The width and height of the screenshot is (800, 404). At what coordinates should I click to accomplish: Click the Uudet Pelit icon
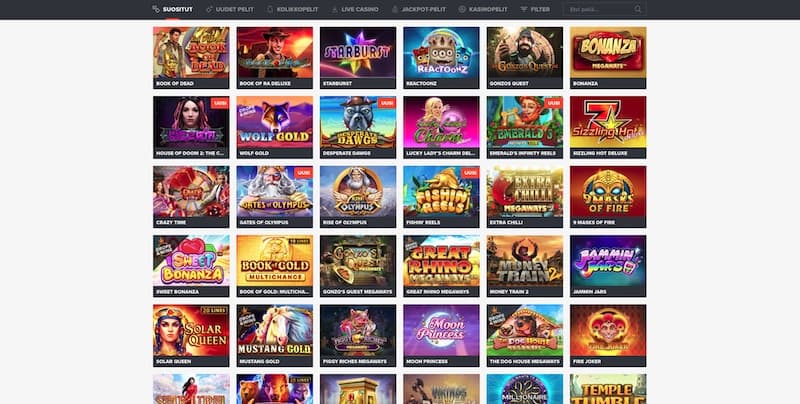(x=209, y=9)
